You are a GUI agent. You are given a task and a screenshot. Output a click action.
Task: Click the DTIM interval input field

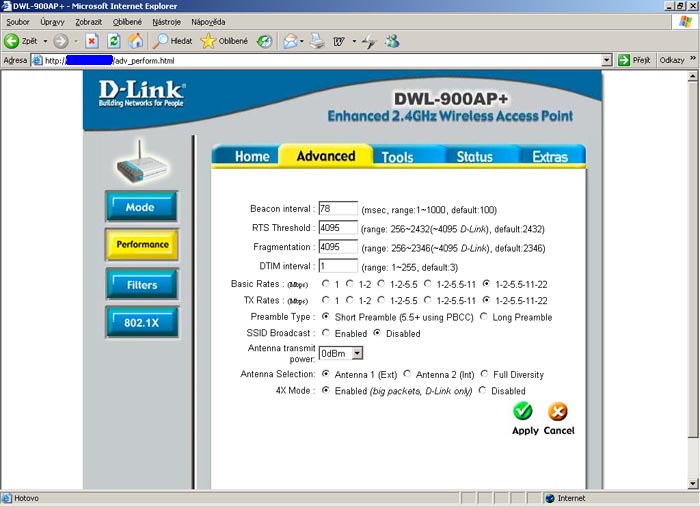(x=338, y=266)
